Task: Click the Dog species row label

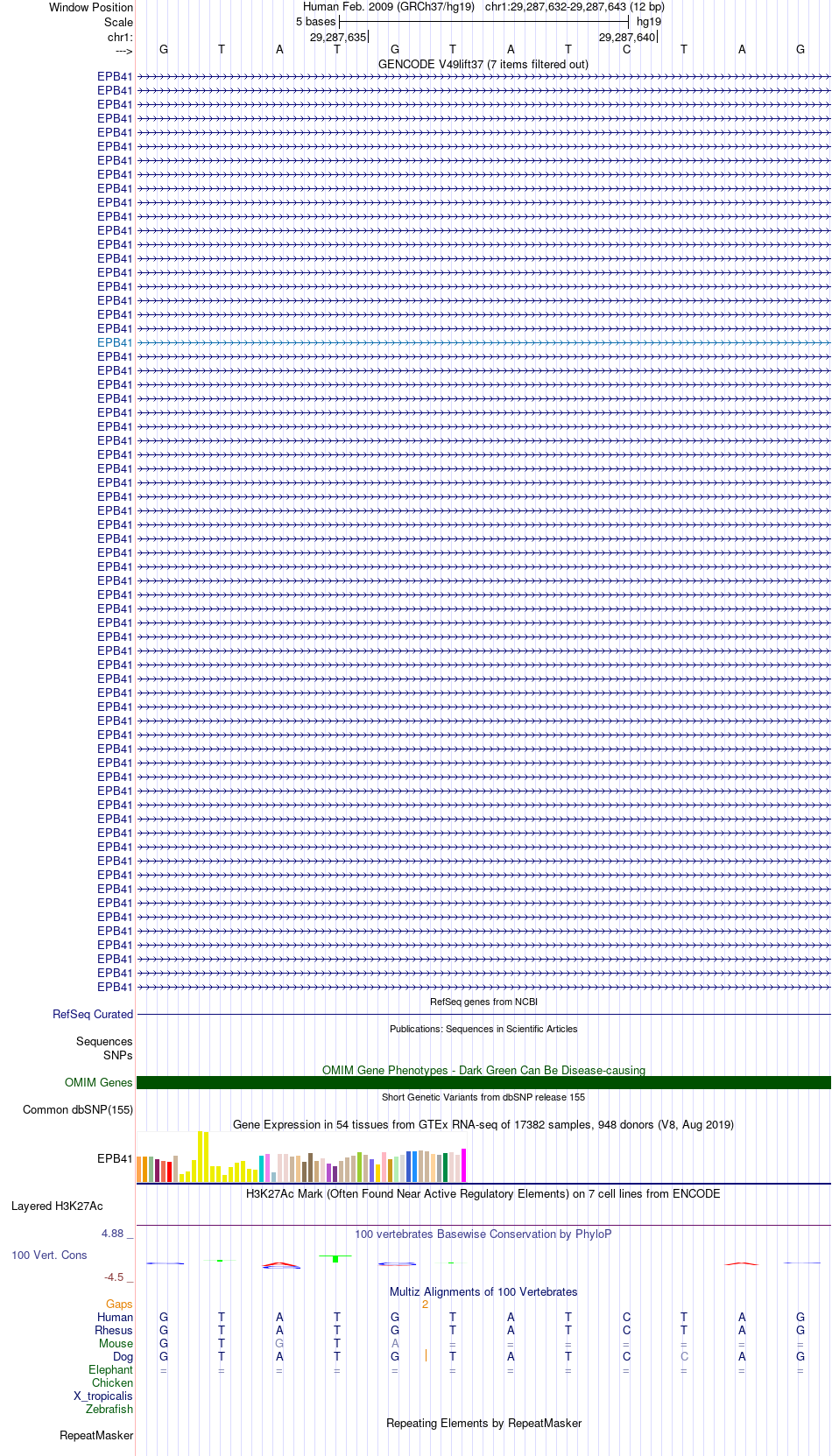Action: pos(123,1356)
